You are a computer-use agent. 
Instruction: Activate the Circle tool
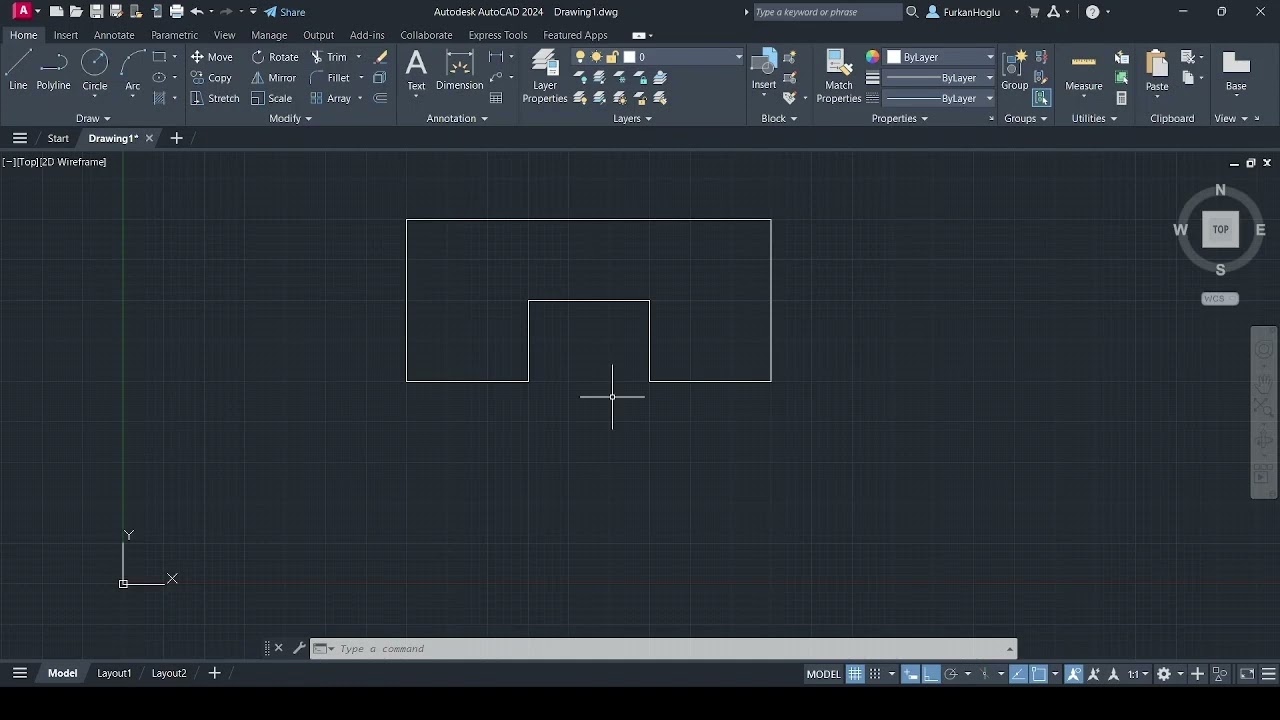tap(95, 70)
